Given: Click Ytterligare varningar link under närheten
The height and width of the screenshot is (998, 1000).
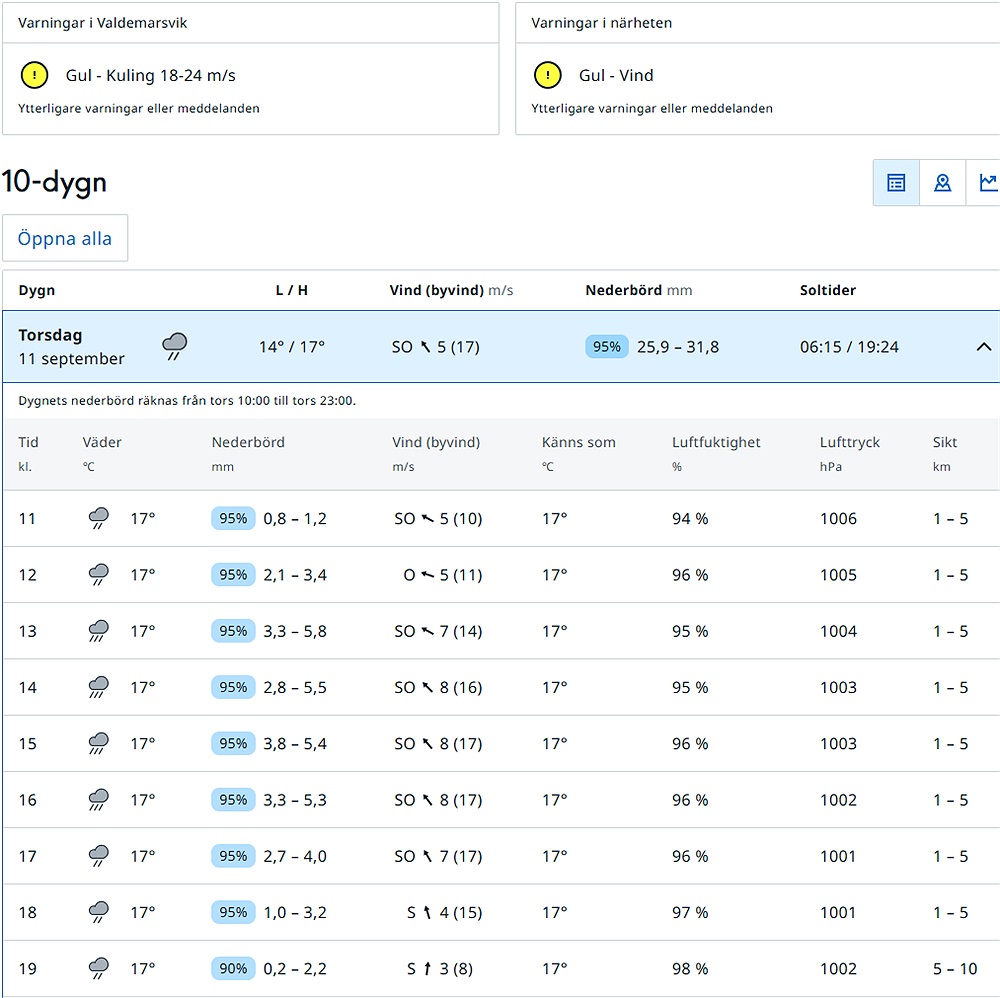Looking at the screenshot, I should [x=652, y=108].
